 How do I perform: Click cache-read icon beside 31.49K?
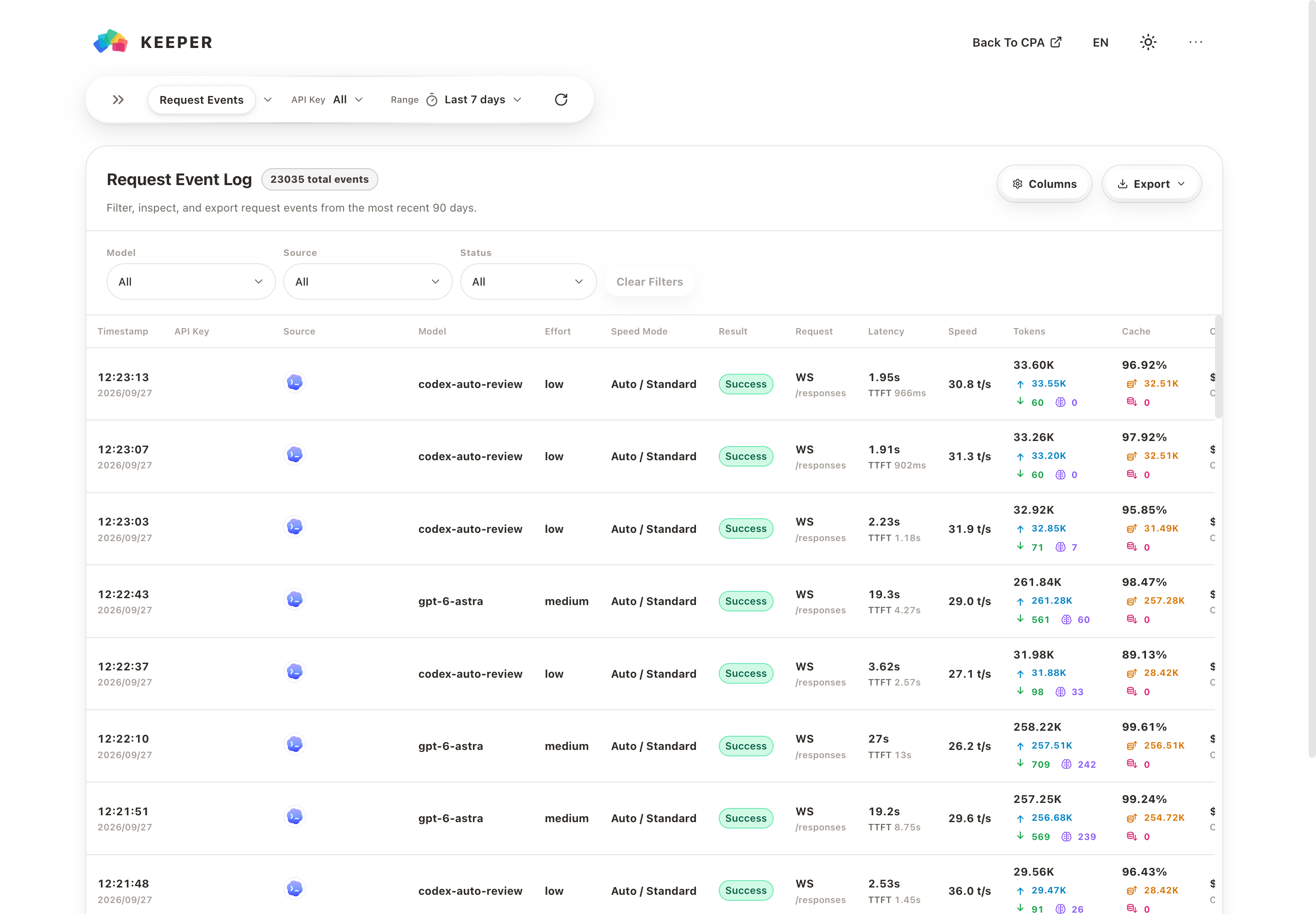(1131, 529)
